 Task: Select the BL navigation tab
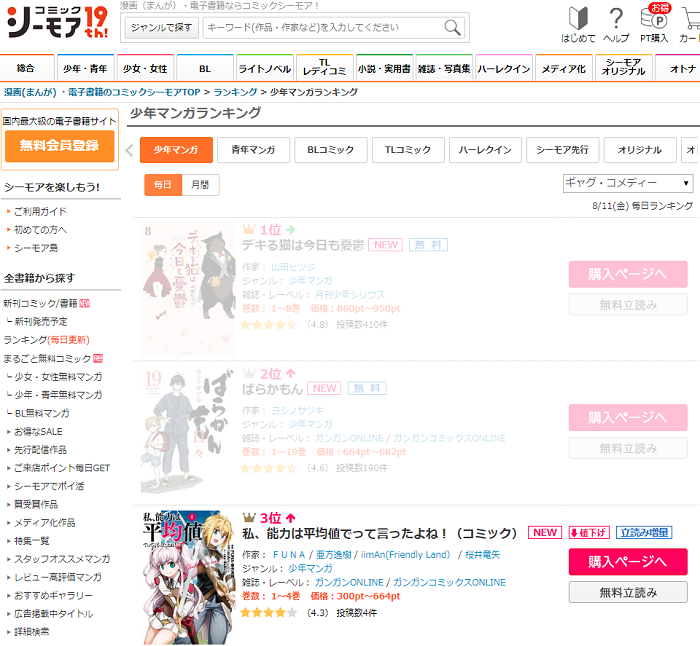pos(205,68)
